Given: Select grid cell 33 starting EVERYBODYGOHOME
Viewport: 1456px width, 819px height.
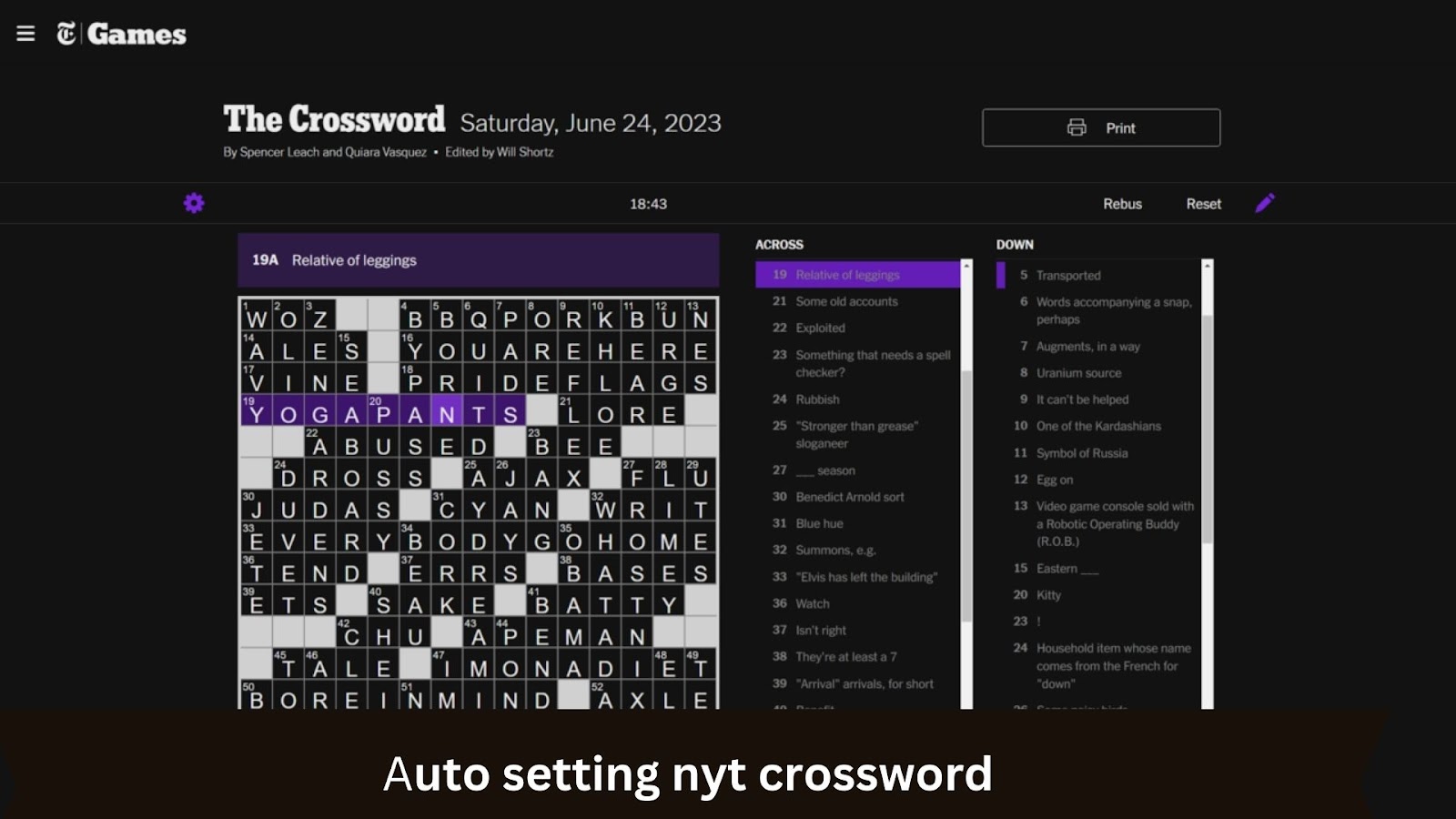Looking at the screenshot, I should click(x=256, y=538).
